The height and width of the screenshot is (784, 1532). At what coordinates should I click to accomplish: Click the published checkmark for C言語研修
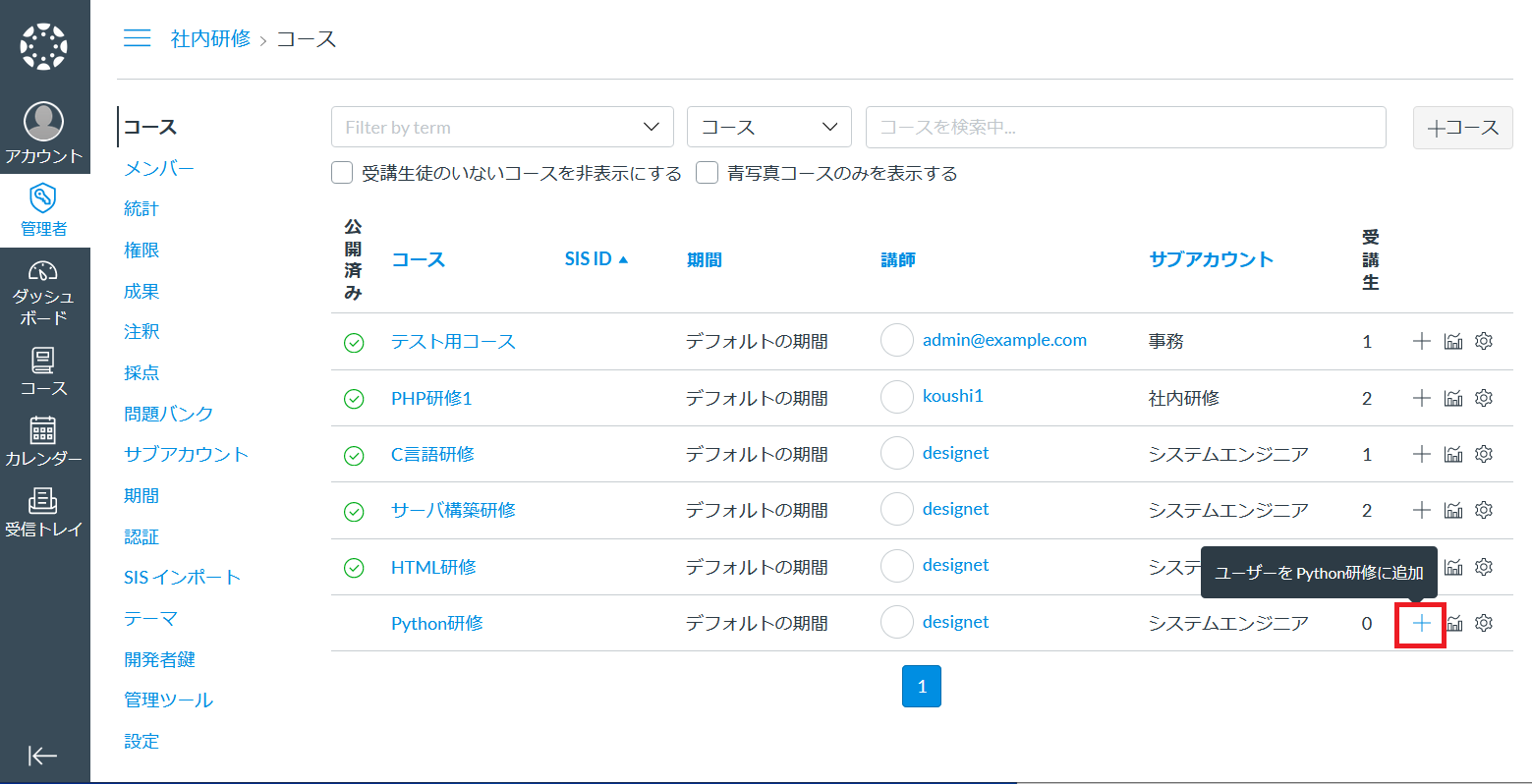pos(354,455)
